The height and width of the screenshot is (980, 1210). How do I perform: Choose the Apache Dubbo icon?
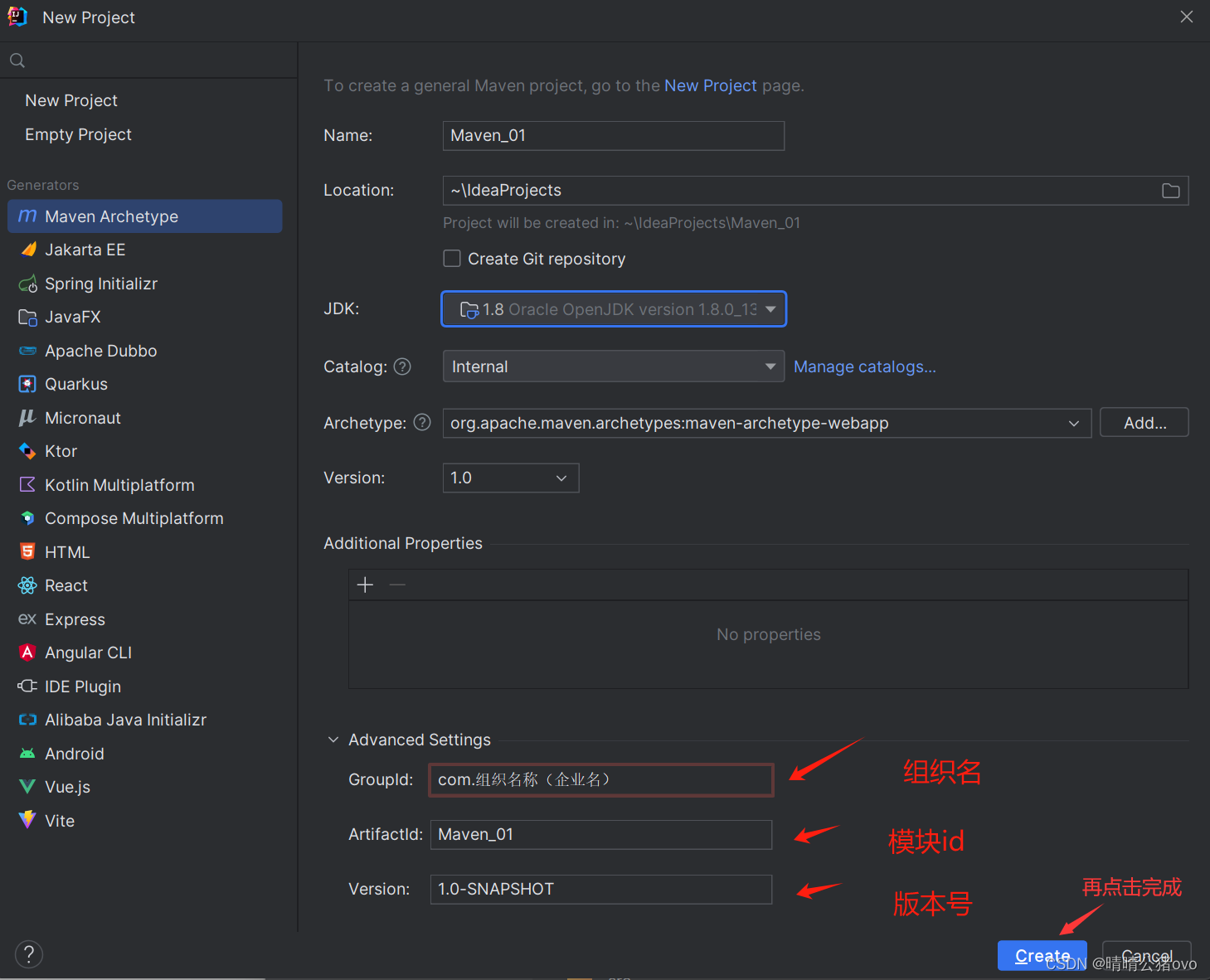click(27, 351)
